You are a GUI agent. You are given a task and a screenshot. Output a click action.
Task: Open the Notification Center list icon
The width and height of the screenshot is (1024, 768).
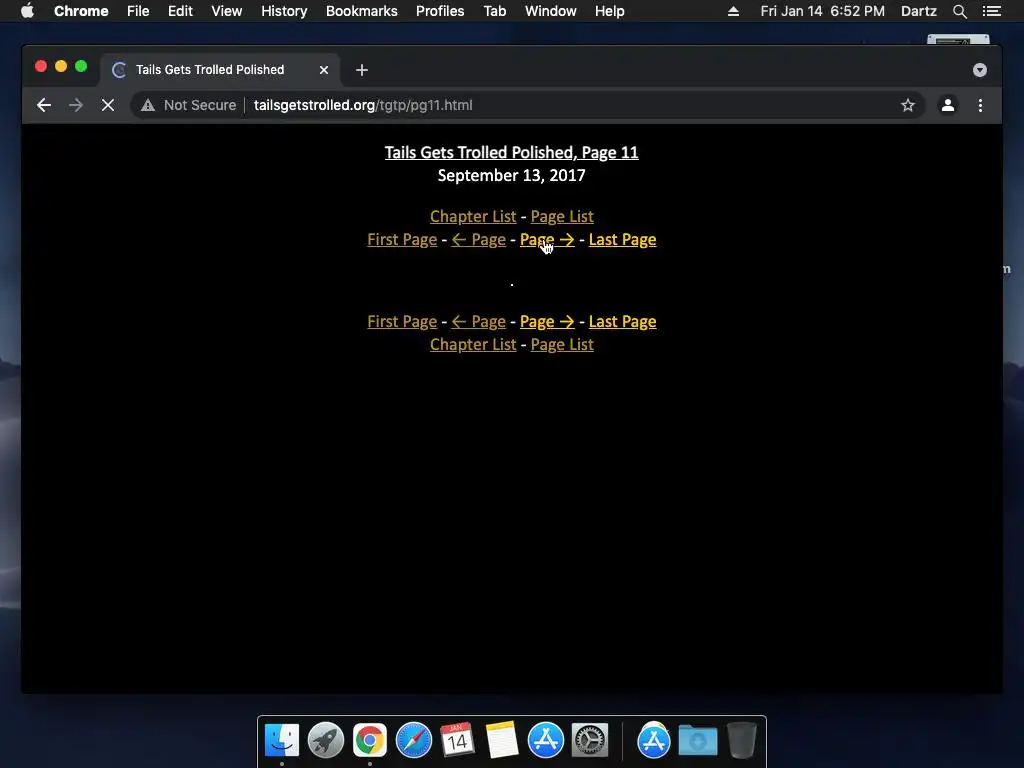pos(991,11)
